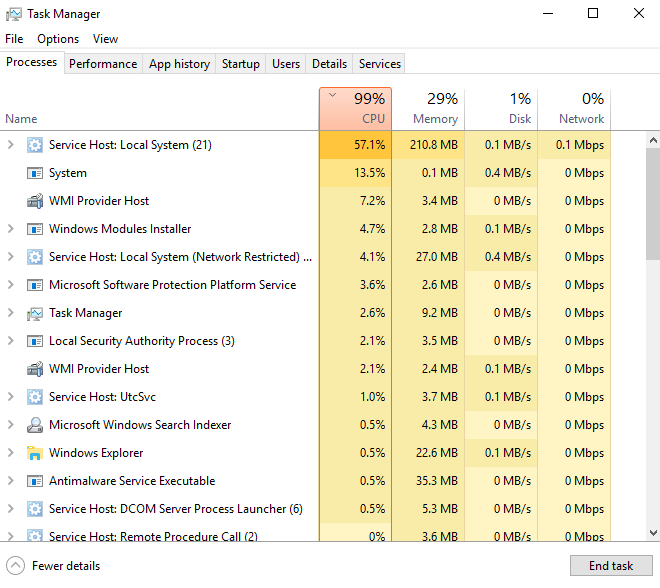Sort processes by the Memory column header
Screen dimensions: 660x588
coord(428,109)
